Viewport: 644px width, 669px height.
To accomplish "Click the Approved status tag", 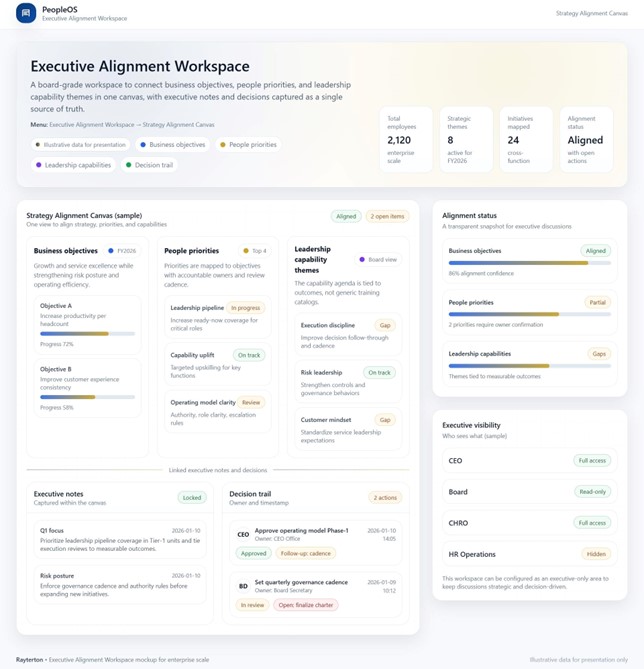I will tap(254, 553).
